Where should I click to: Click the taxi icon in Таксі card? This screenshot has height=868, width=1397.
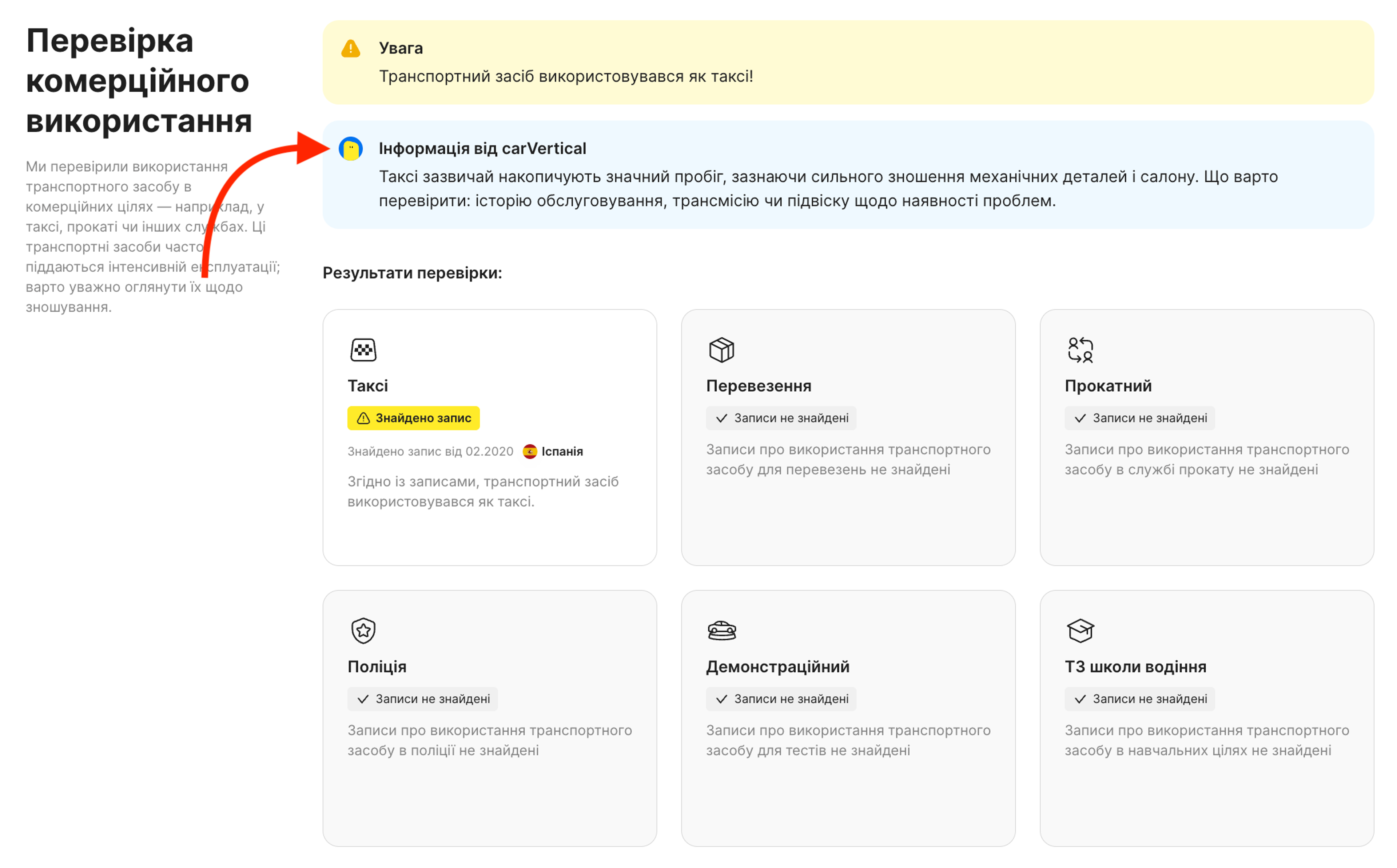(x=363, y=349)
